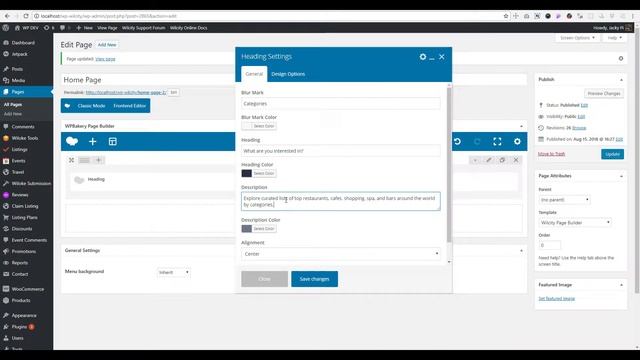Click the browser reload button
The image size is (640, 360).
coord(26,16)
